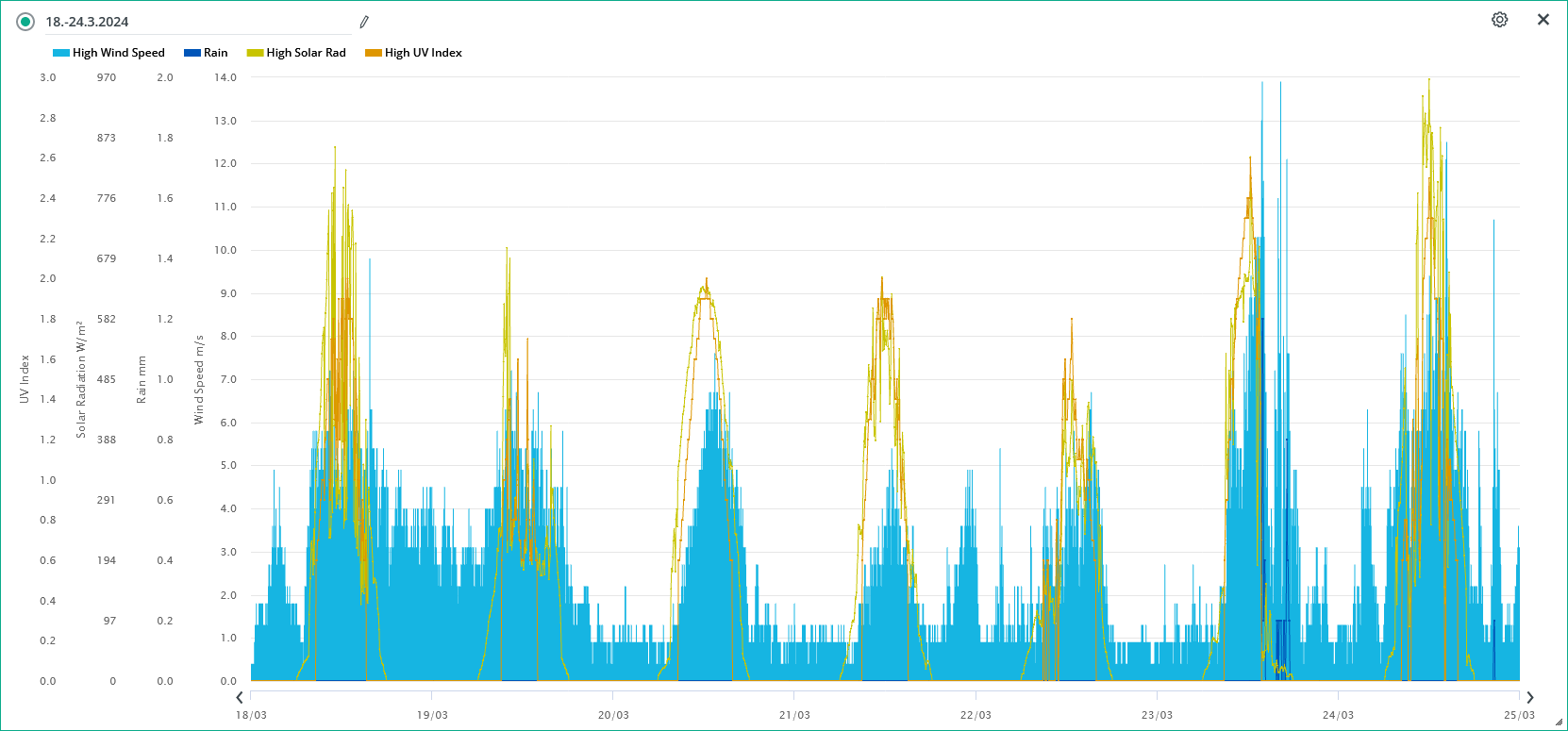The height and width of the screenshot is (731, 1568).
Task: Toggle the High UV Index legend label
Action: point(424,53)
